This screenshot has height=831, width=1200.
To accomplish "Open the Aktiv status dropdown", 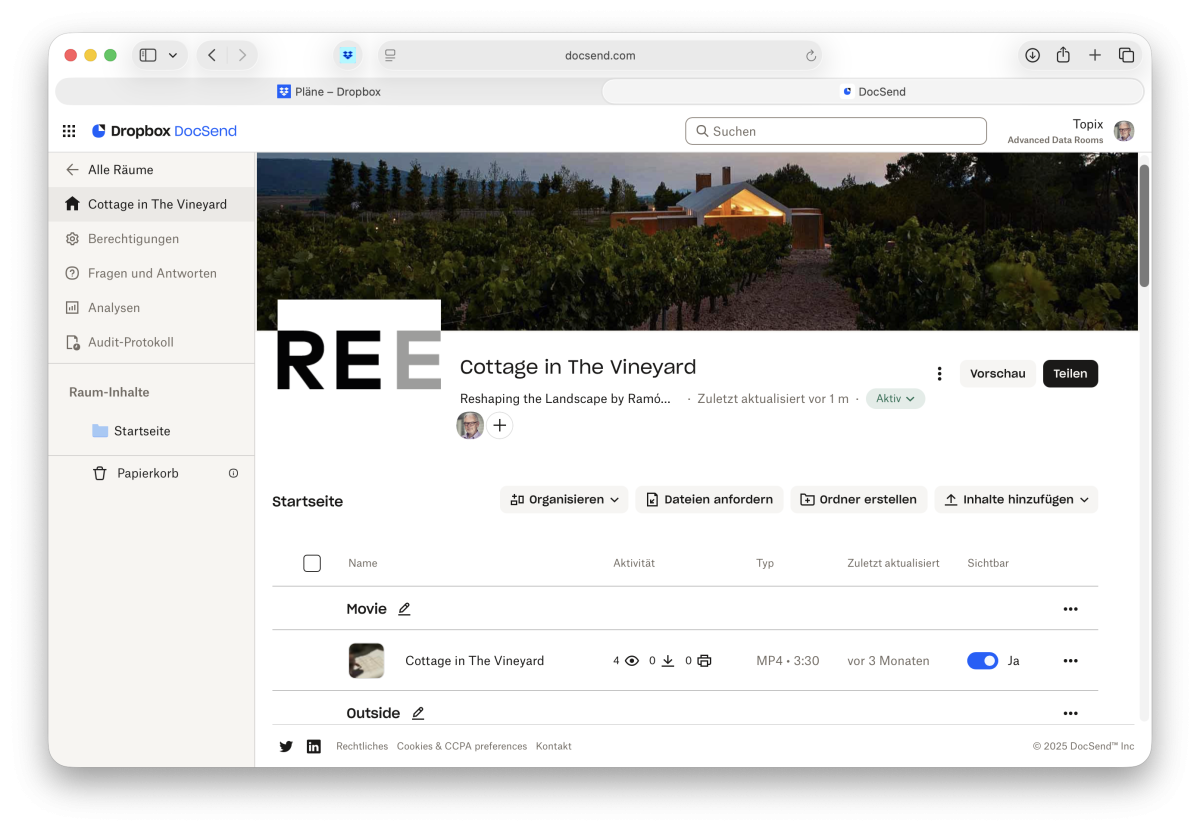I will tap(895, 398).
